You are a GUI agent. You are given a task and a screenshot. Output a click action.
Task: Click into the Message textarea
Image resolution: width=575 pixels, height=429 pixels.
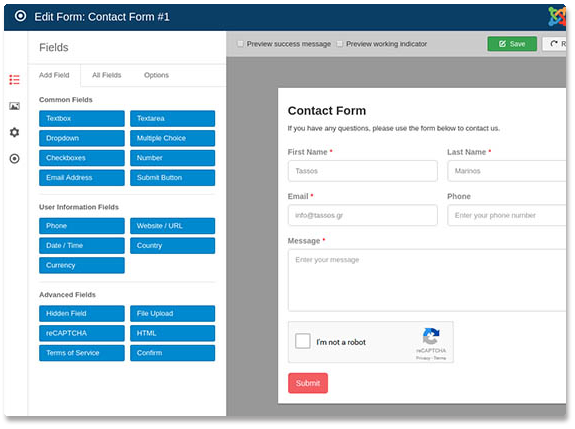[427, 280]
